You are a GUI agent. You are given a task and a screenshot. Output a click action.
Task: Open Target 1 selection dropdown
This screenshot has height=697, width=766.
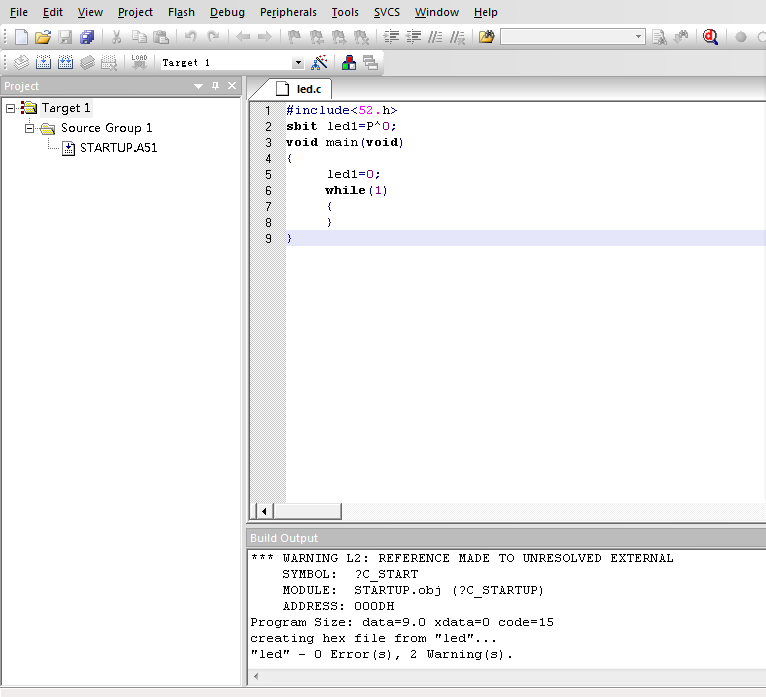(x=298, y=63)
